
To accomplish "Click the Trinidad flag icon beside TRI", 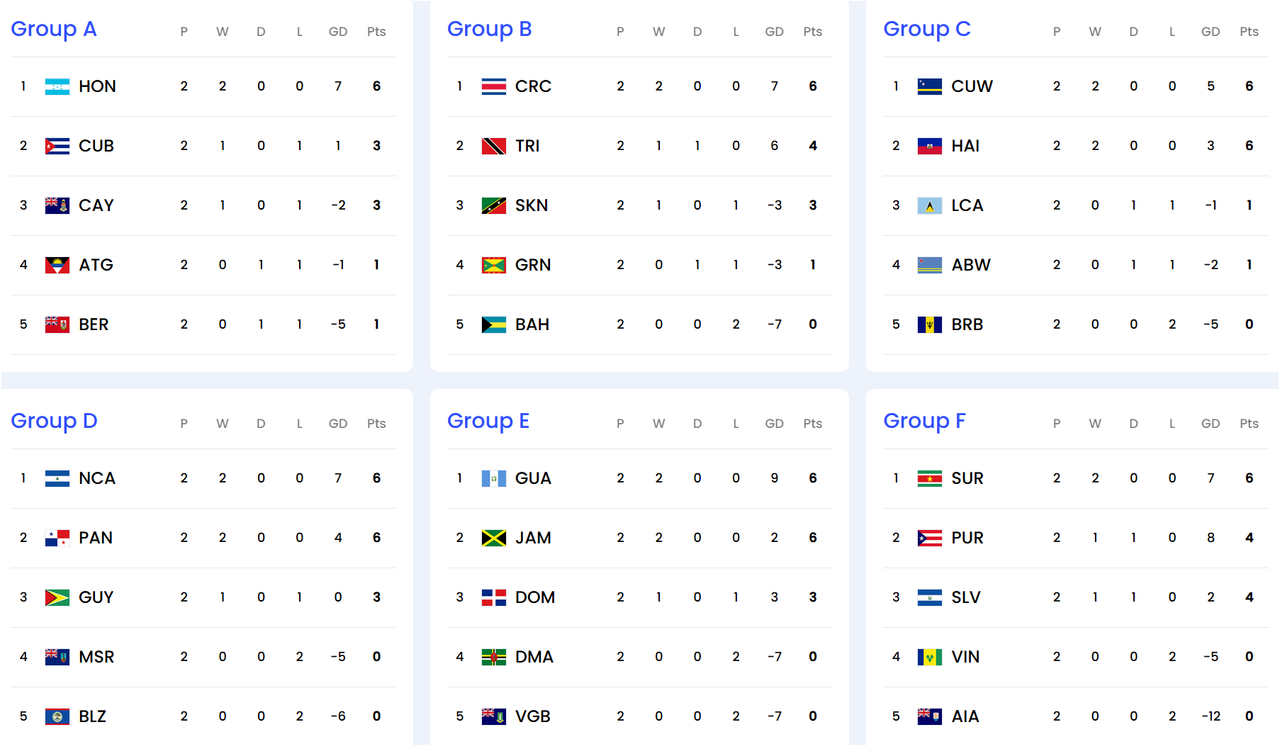I will click(494, 146).
